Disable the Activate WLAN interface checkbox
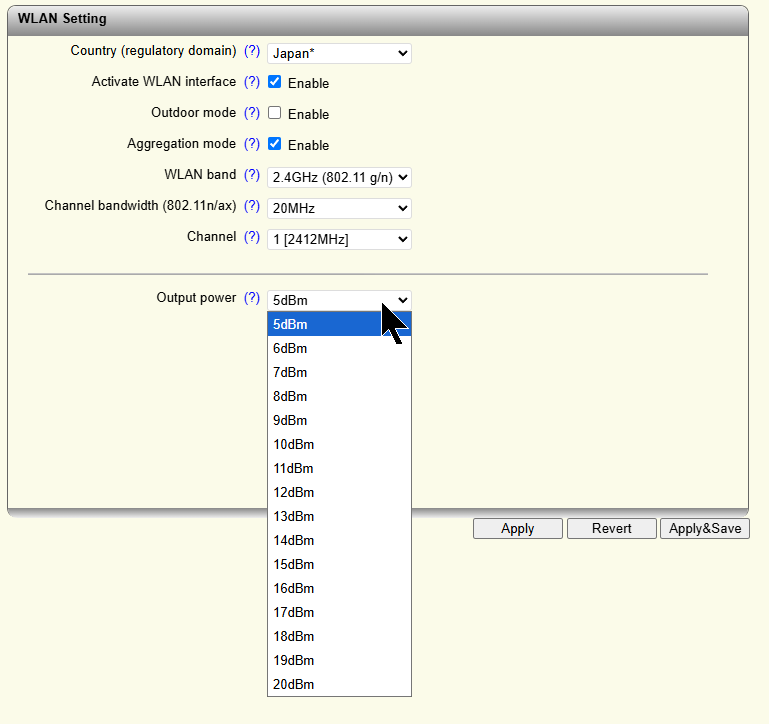This screenshot has width=769, height=724. tap(275, 82)
